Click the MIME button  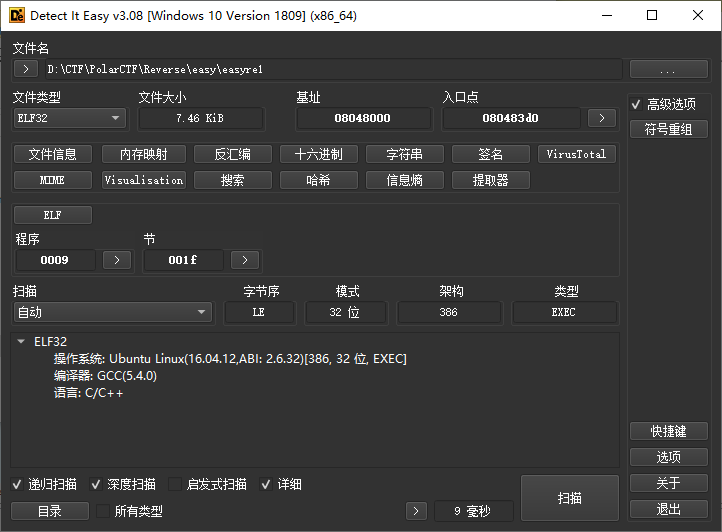[x=53, y=180]
